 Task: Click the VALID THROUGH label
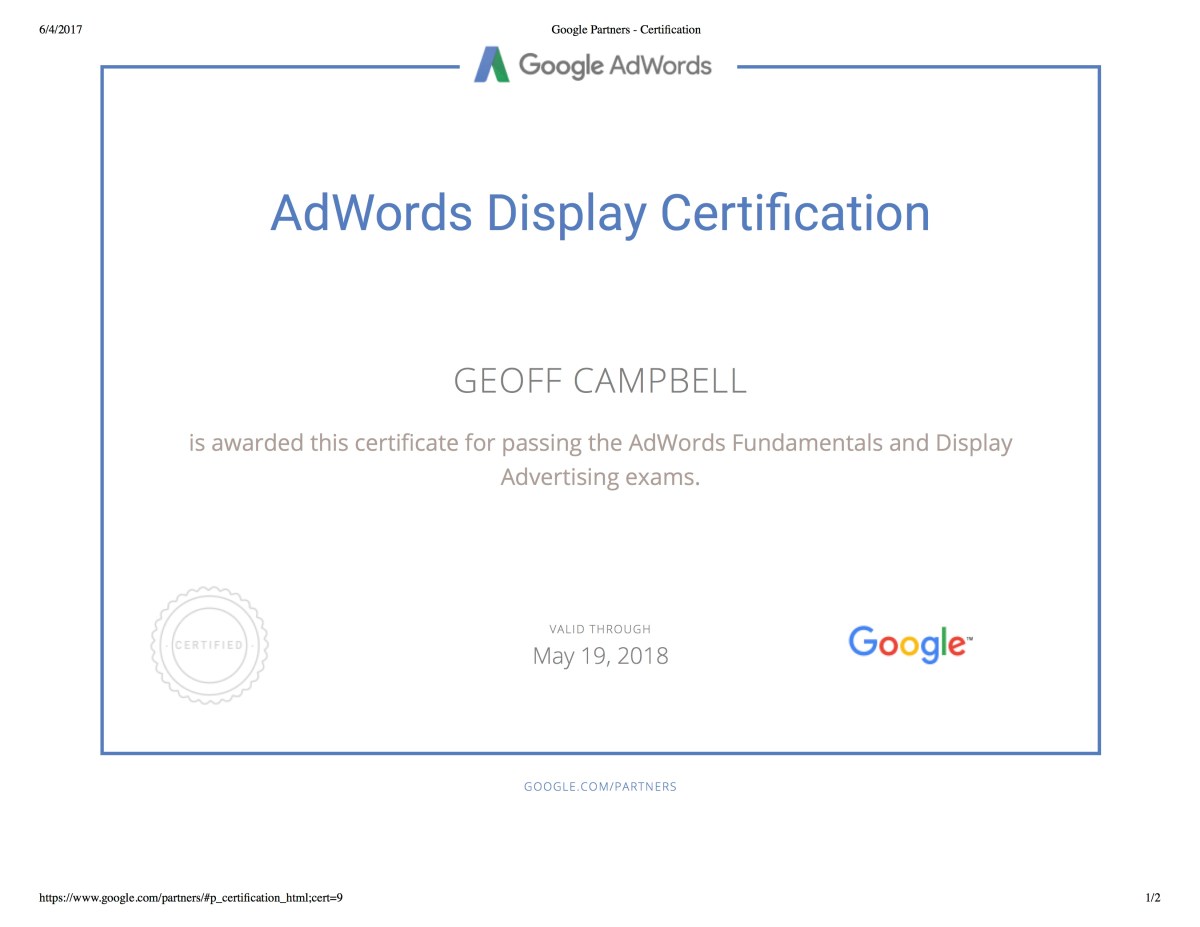coord(600,628)
